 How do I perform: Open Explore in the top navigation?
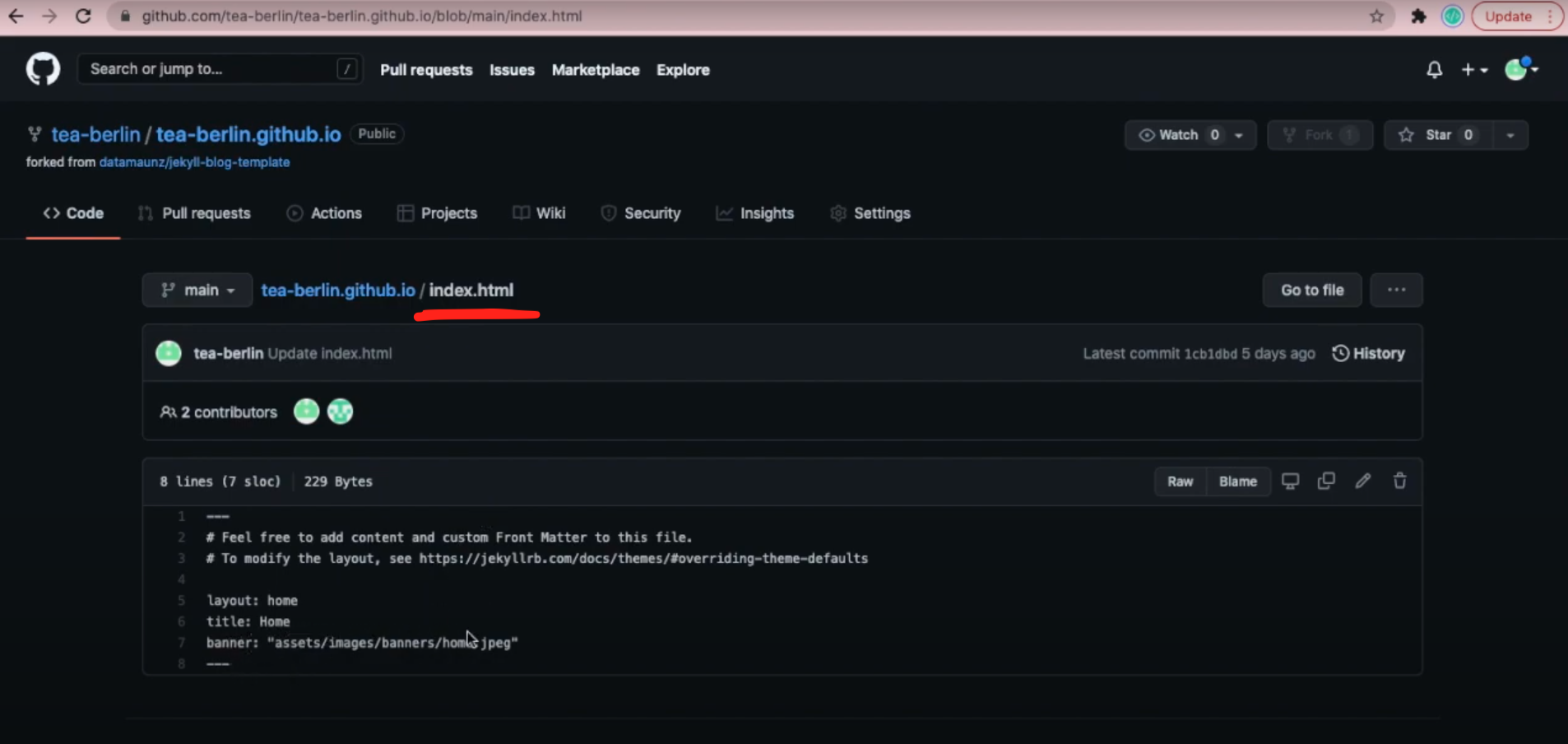[x=683, y=70]
